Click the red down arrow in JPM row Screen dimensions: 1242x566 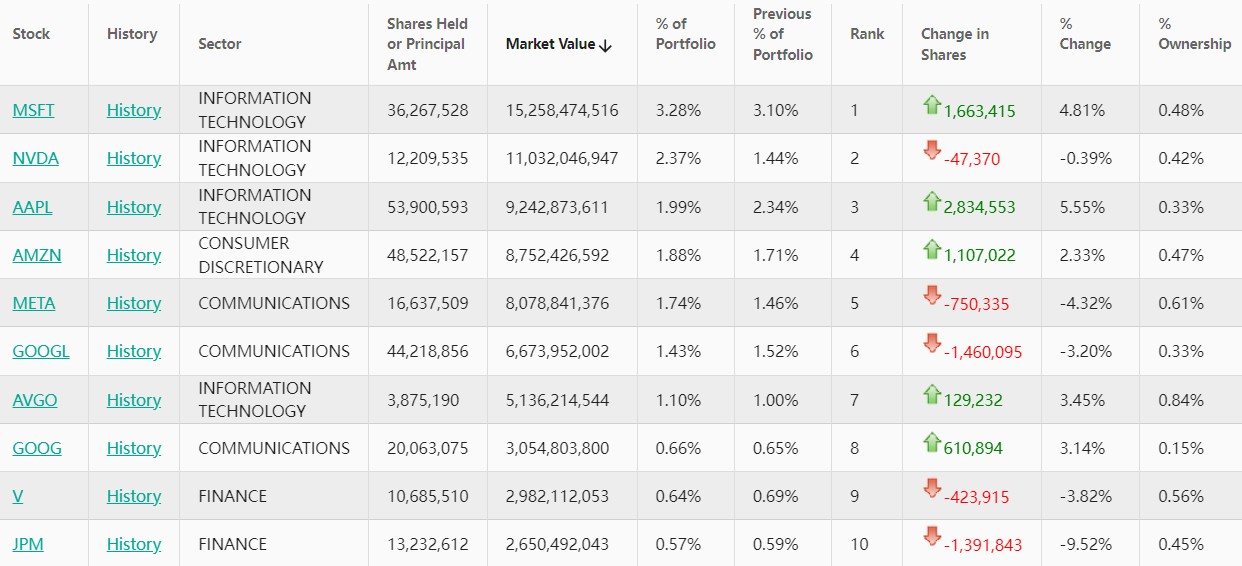pyautogui.click(x=932, y=538)
